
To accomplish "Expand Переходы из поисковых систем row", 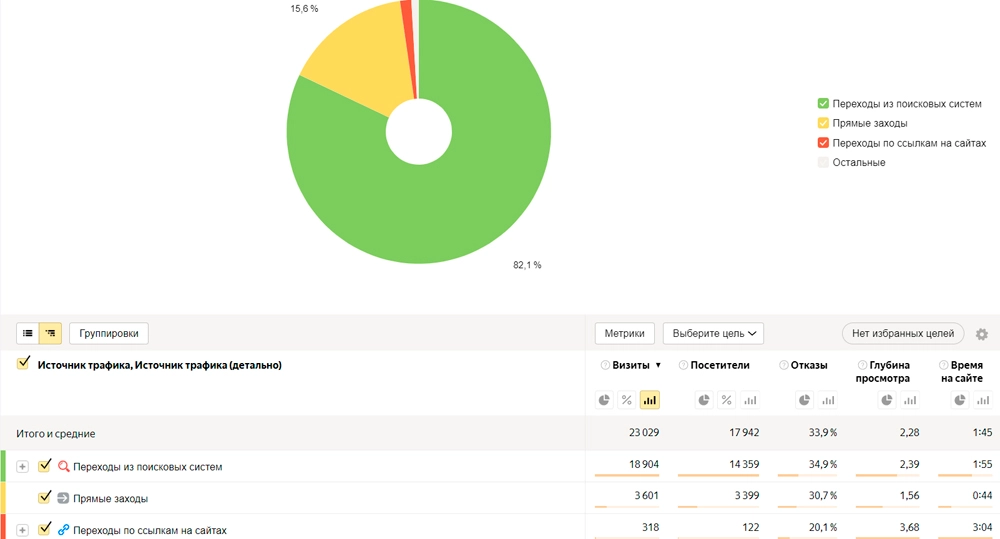I will [x=22, y=467].
